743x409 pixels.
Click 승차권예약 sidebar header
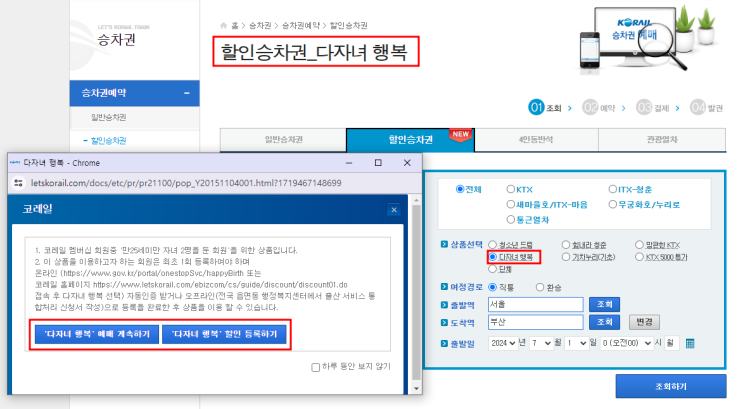click(135, 93)
